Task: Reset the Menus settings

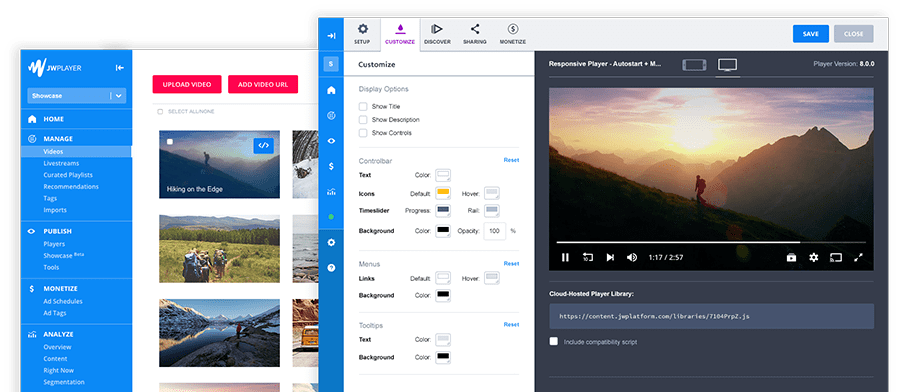Action: 511,263
